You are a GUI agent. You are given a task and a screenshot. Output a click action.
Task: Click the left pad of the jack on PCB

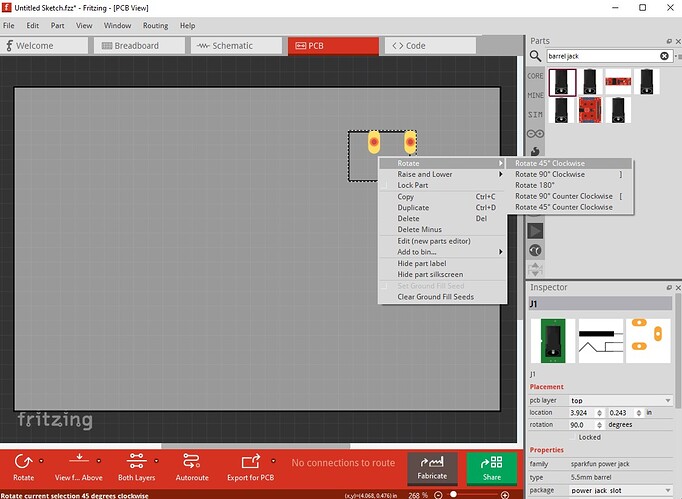[x=374, y=142]
